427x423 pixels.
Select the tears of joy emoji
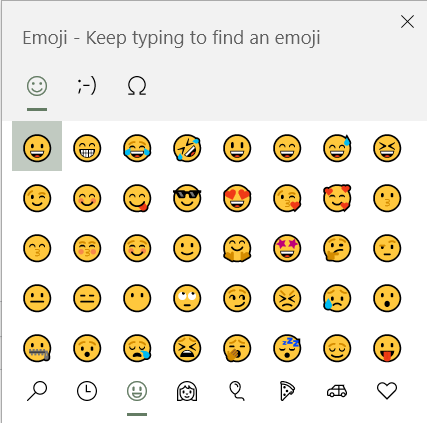137,148
